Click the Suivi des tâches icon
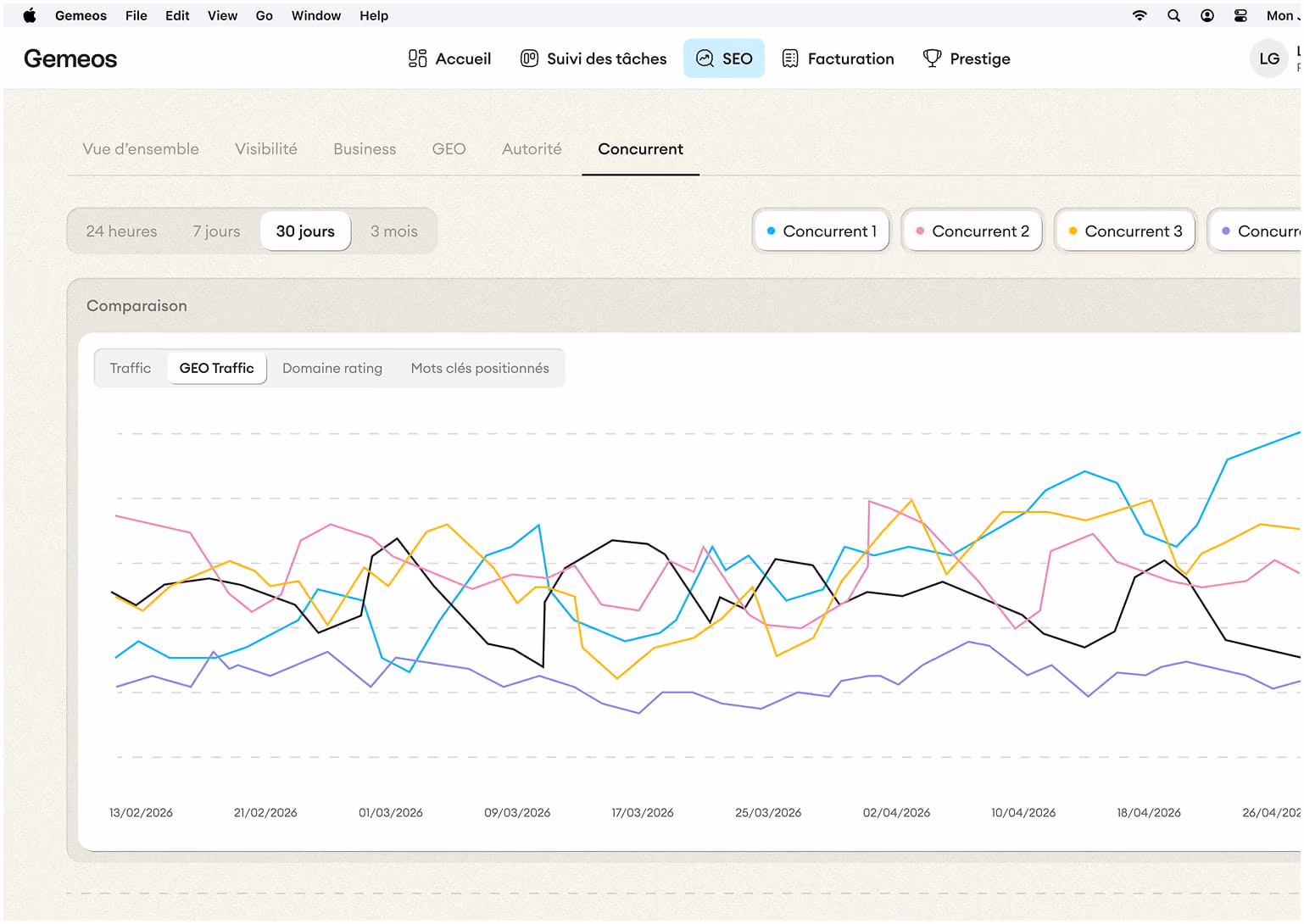1304x924 pixels. coord(529,58)
